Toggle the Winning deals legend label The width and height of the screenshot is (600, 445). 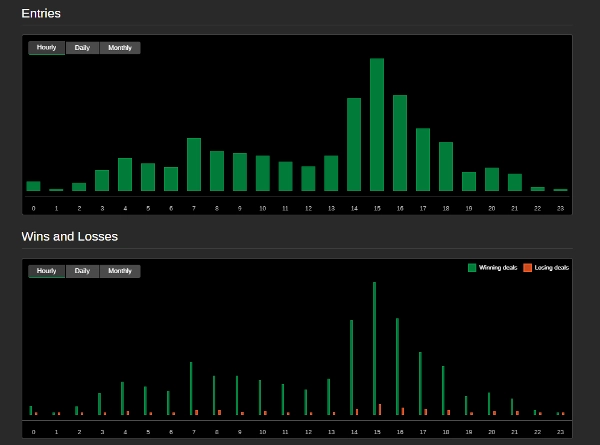[x=498, y=268]
